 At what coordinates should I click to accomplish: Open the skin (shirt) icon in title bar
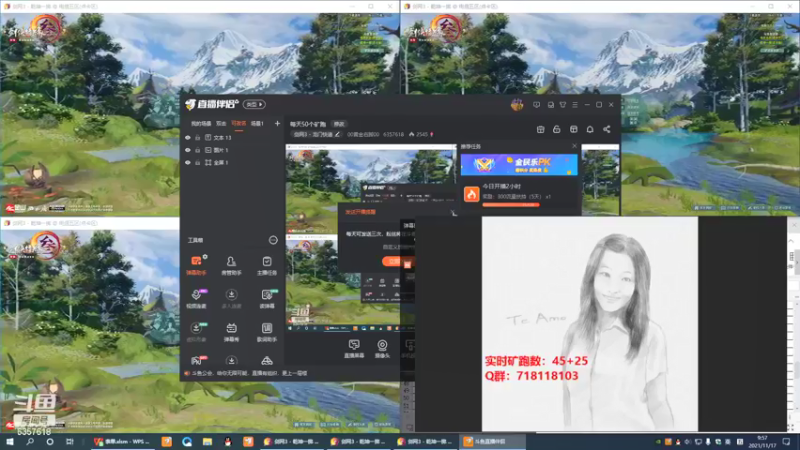coord(563,105)
